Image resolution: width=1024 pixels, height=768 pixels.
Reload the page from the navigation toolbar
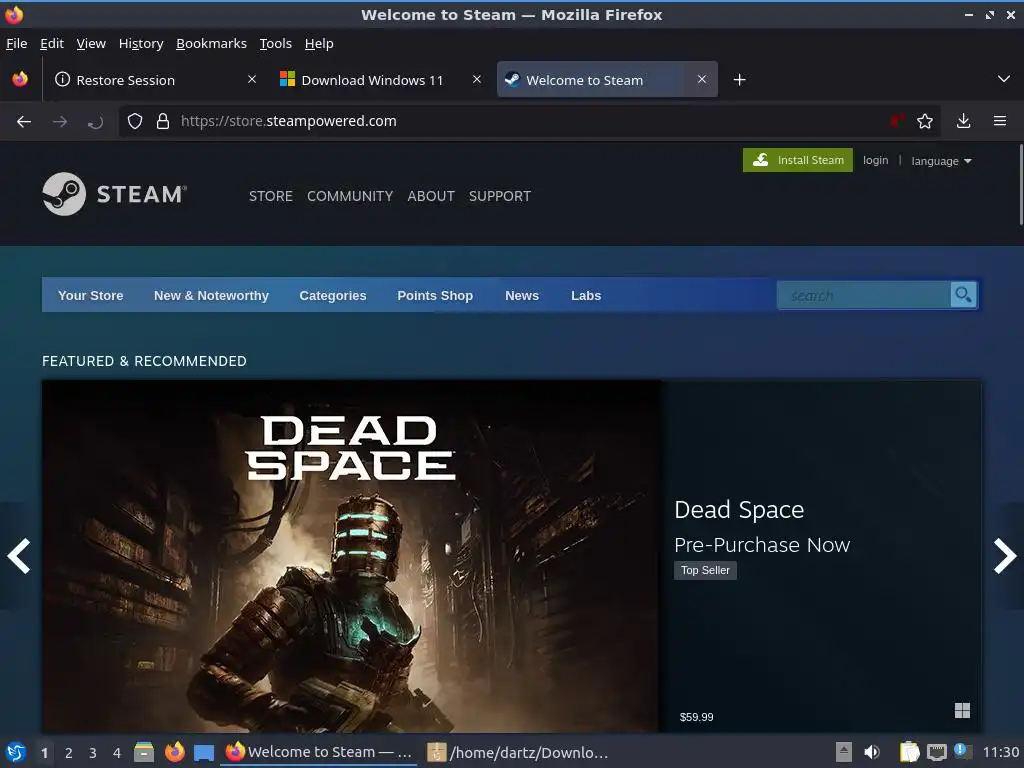point(95,121)
